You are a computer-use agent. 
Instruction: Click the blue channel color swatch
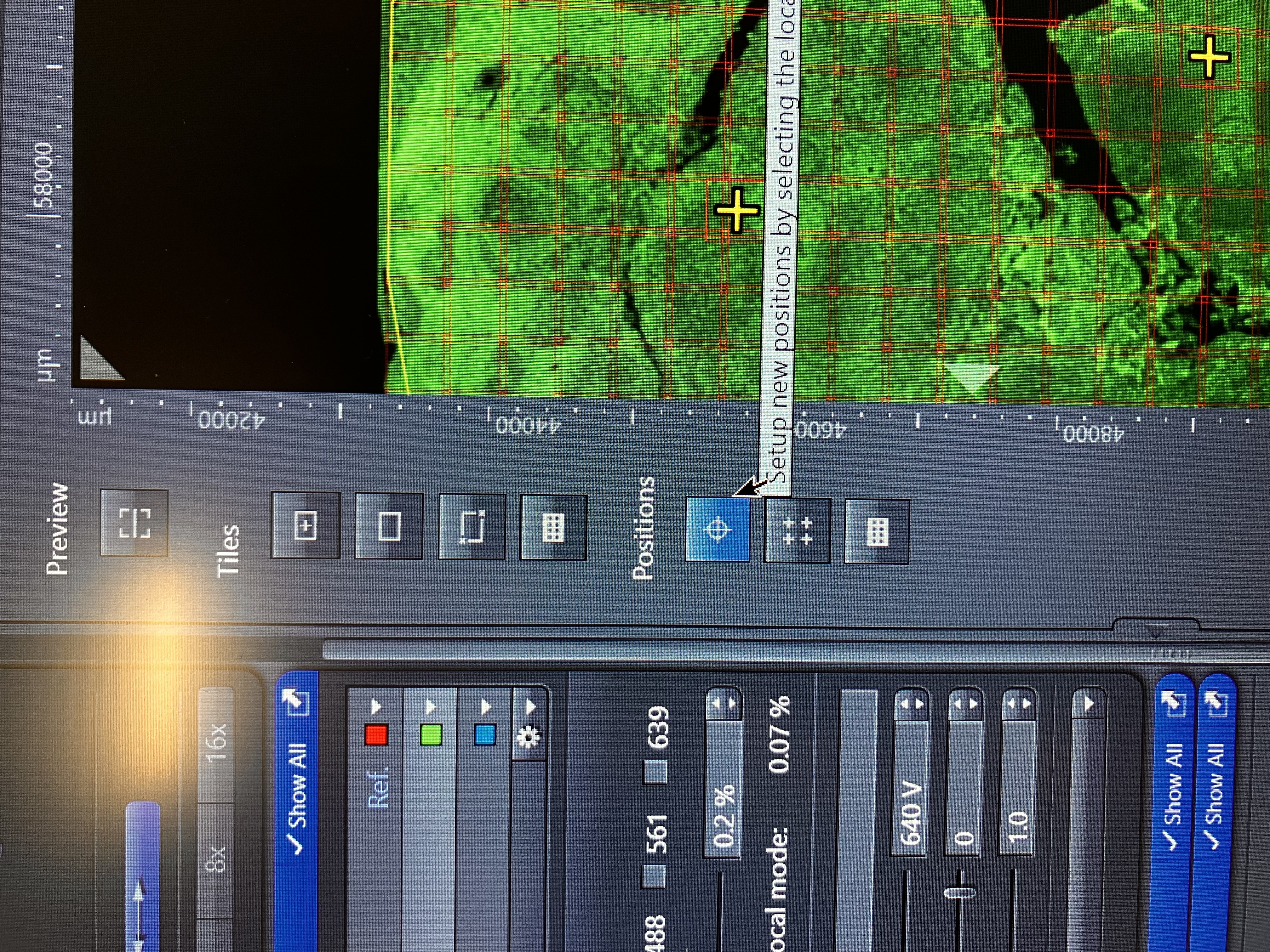click(485, 735)
